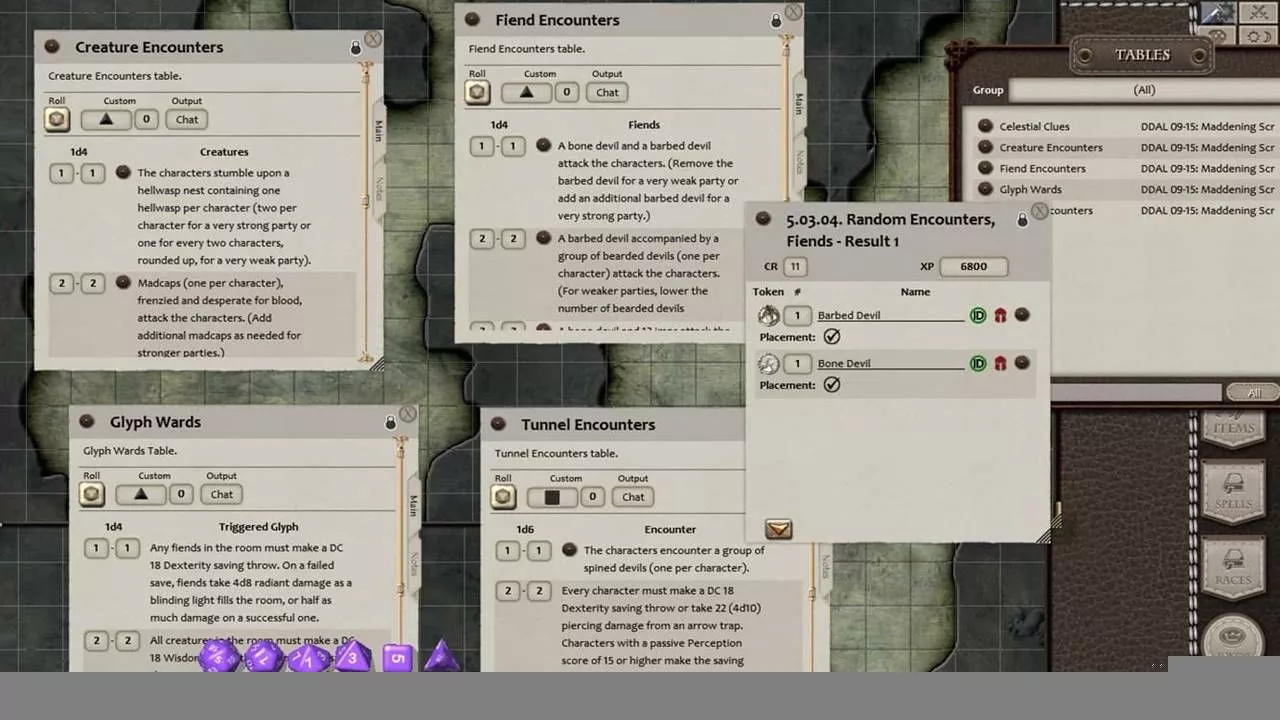The height and width of the screenshot is (720, 1280).
Task: Click the link icon beside Random Encounters Result title
Action: (x=763, y=219)
